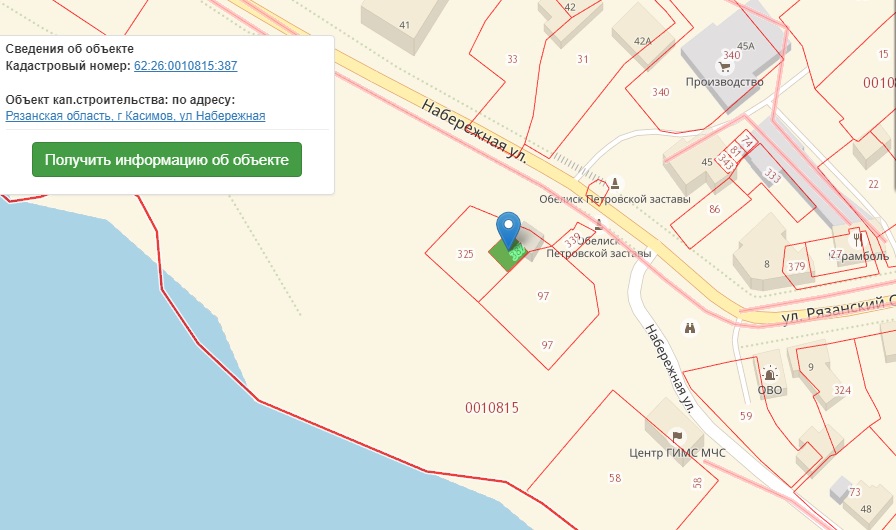Select parcel labeled 379

coord(797,266)
